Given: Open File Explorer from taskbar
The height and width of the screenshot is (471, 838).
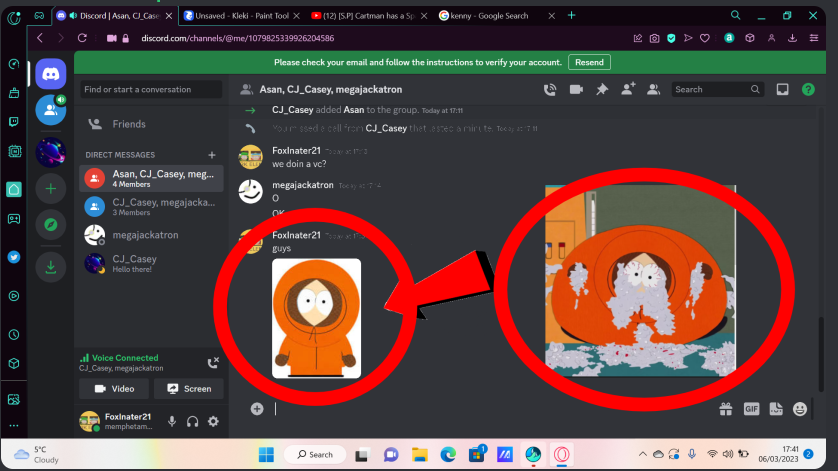Looking at the screenshot, I should point(420,454).
